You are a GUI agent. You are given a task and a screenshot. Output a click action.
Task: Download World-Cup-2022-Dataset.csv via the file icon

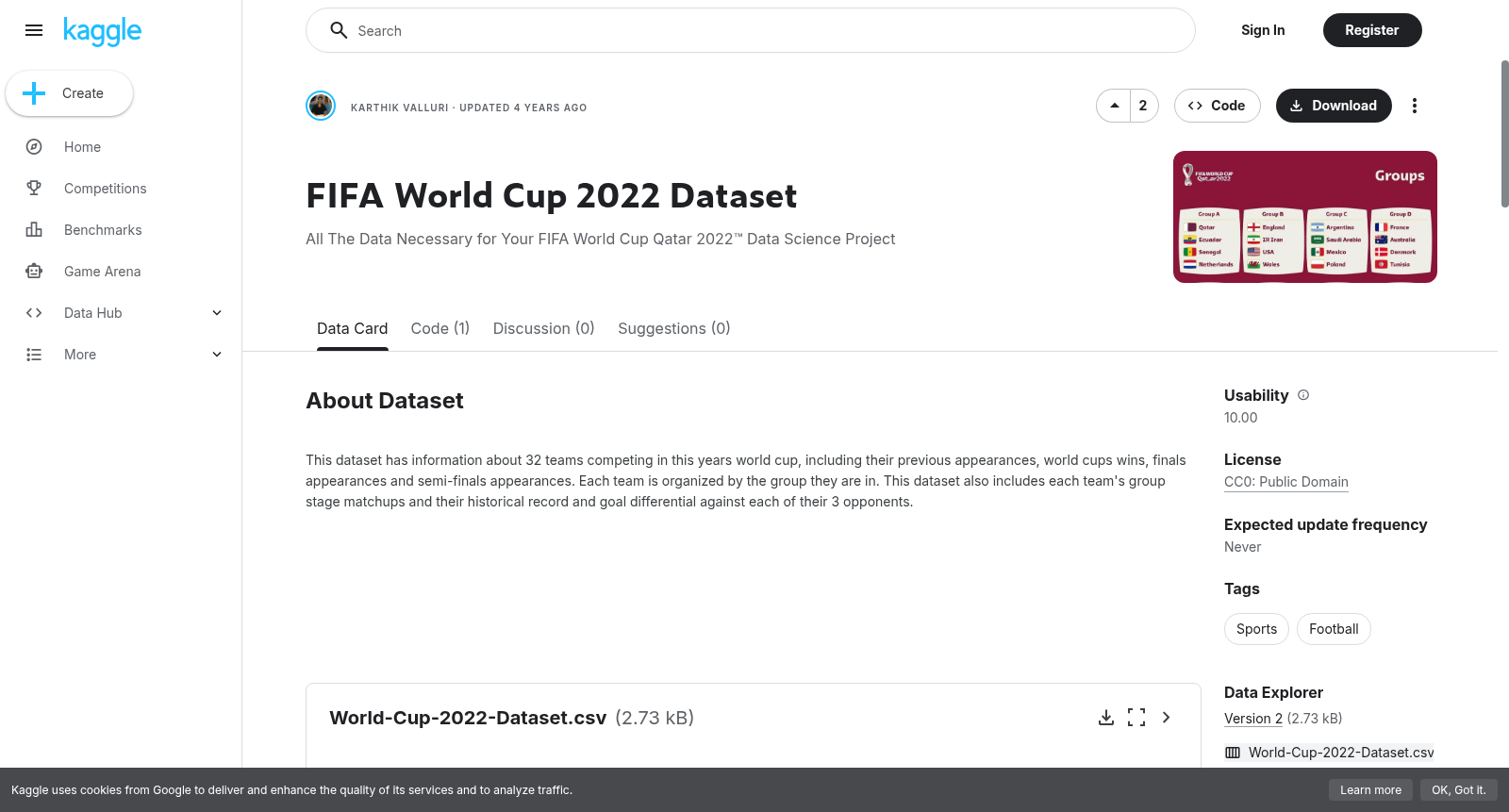coord(1106,718)
